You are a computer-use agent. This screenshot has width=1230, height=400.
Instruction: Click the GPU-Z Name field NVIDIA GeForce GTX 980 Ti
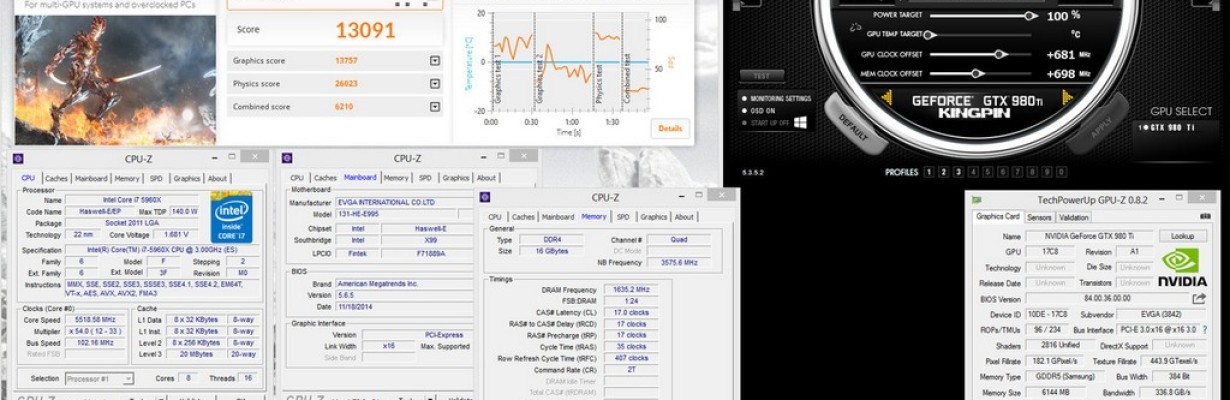pyautogui.click(x=1090, y=236)
